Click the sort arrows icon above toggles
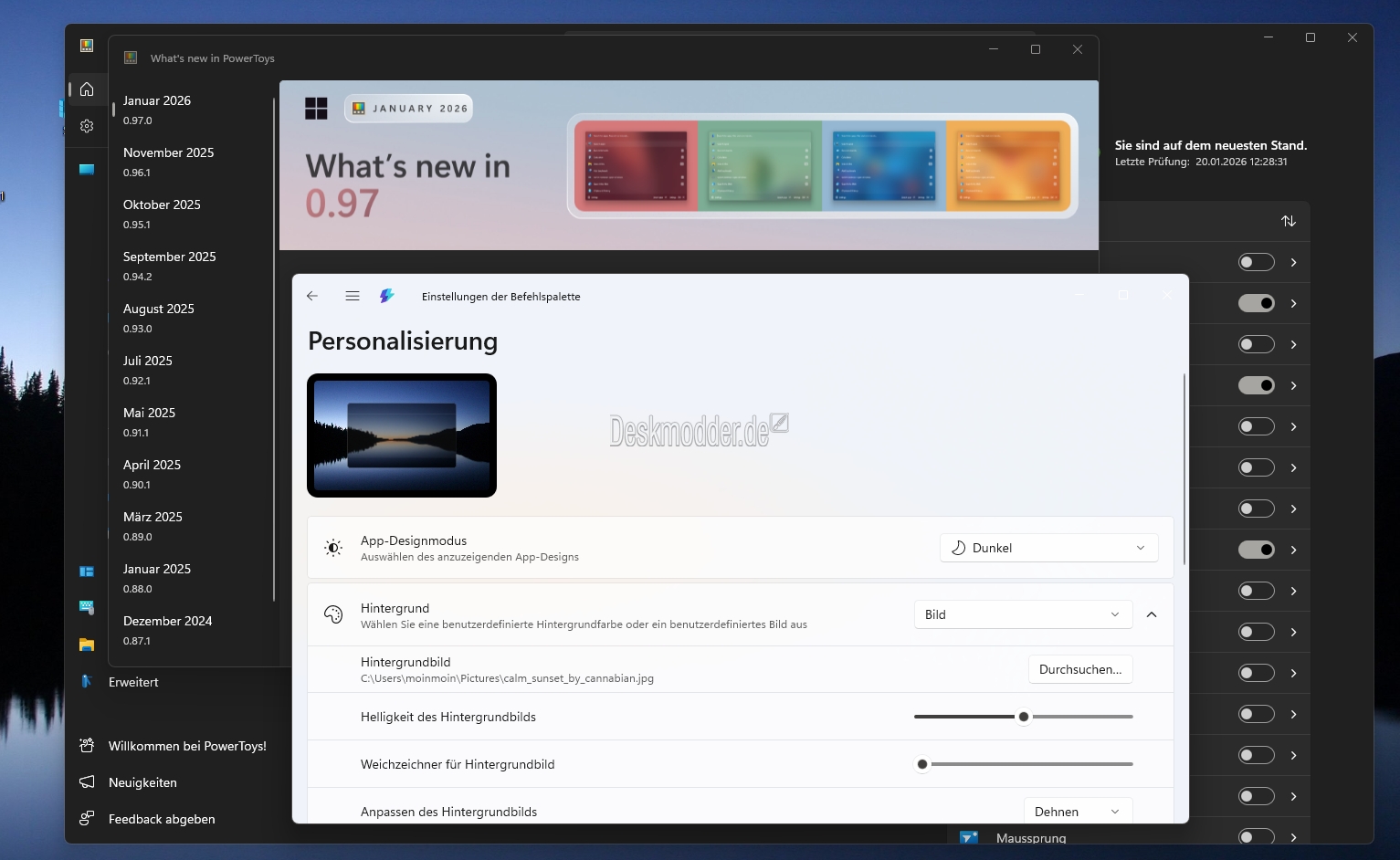The image size is (1400, 860). tap(1288, 221)
